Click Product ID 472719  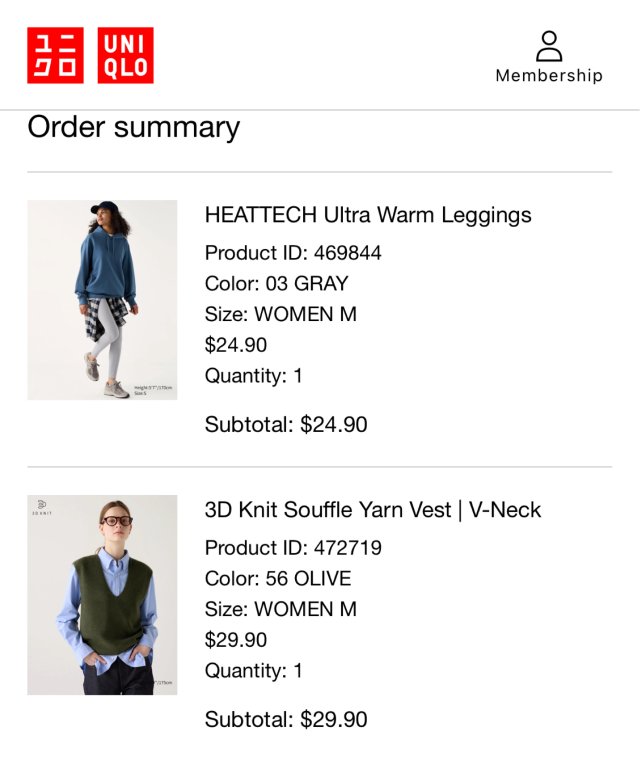pos(293,548)
